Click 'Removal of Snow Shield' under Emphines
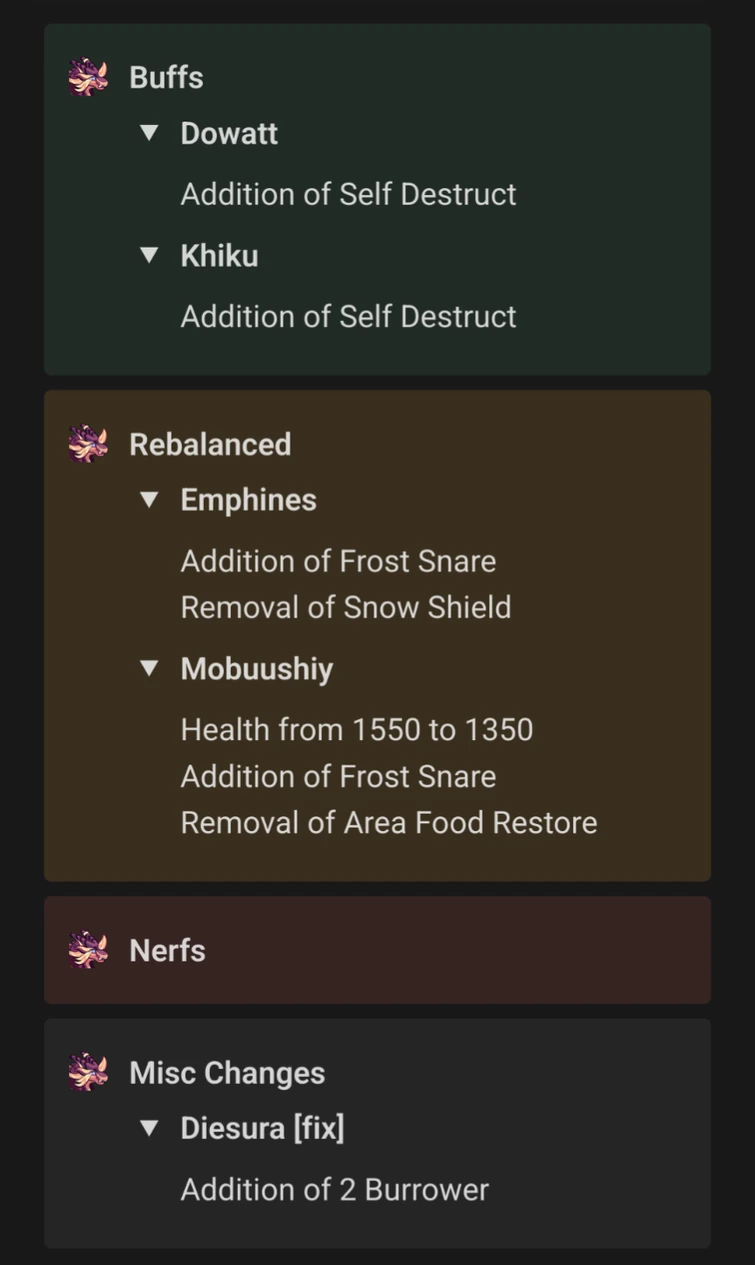The width and height of the screenshot is (755, 1265). coord(345,607)
